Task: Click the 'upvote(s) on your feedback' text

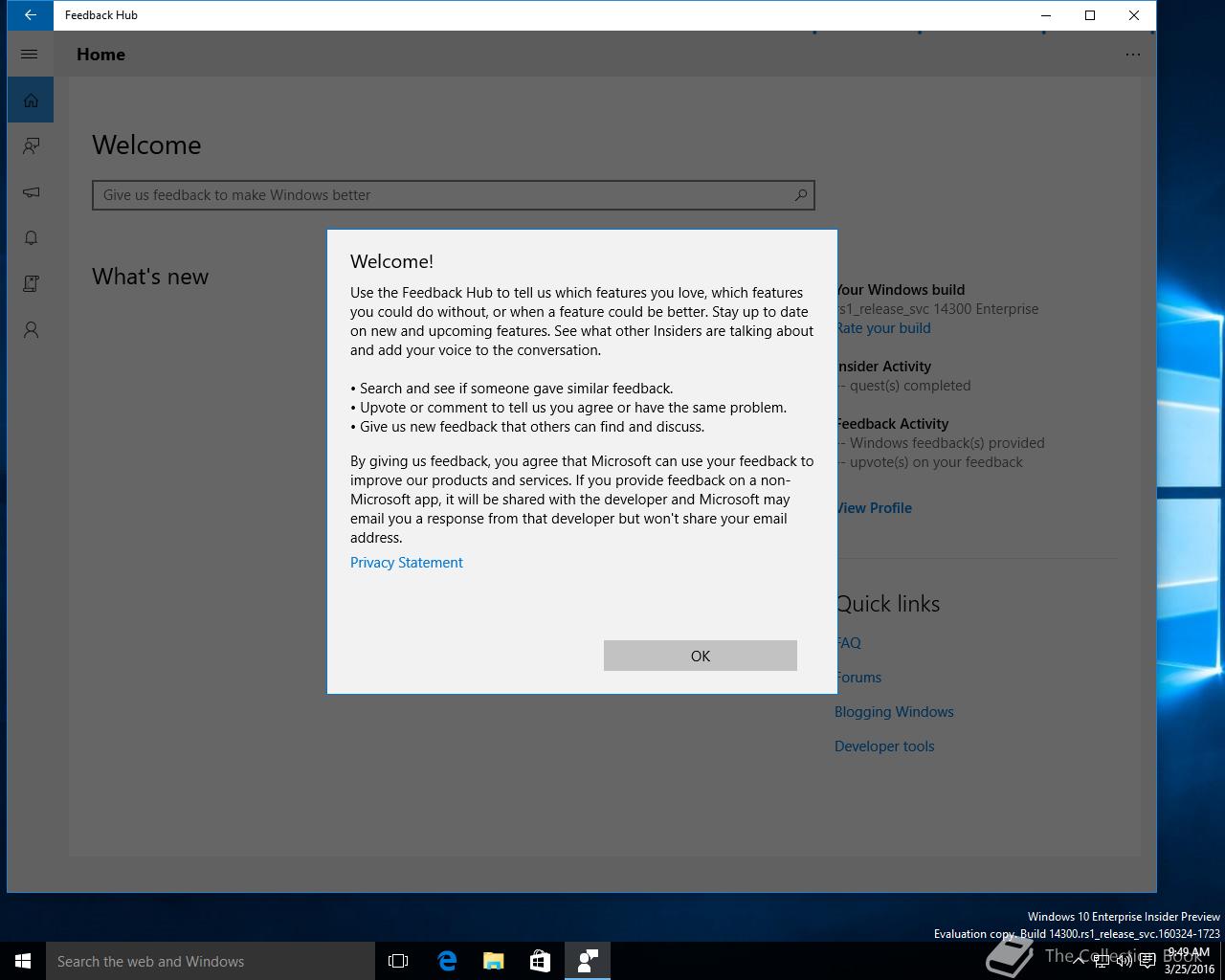Action: [936, 462]
